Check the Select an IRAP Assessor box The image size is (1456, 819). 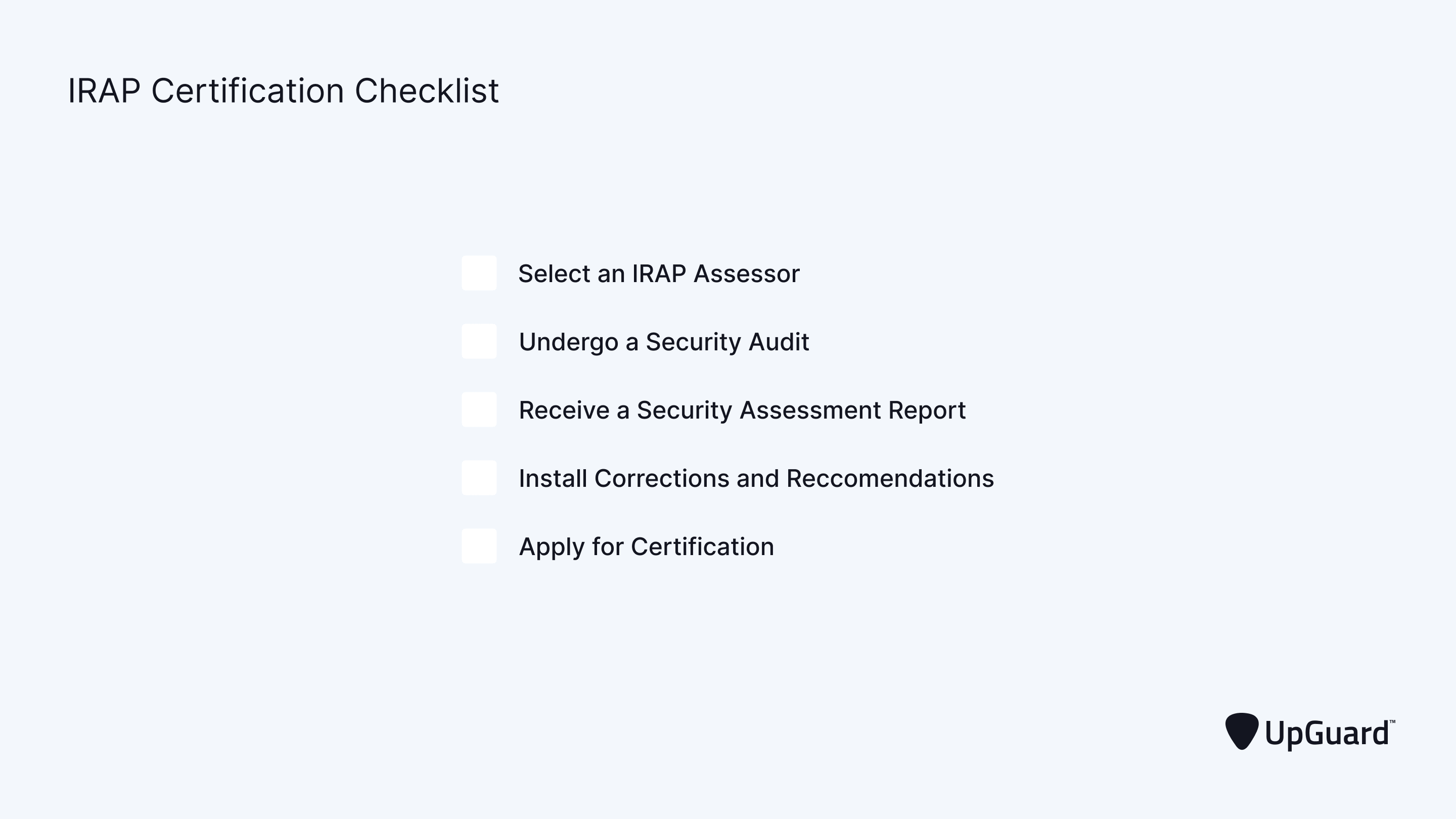click(479, 273)
